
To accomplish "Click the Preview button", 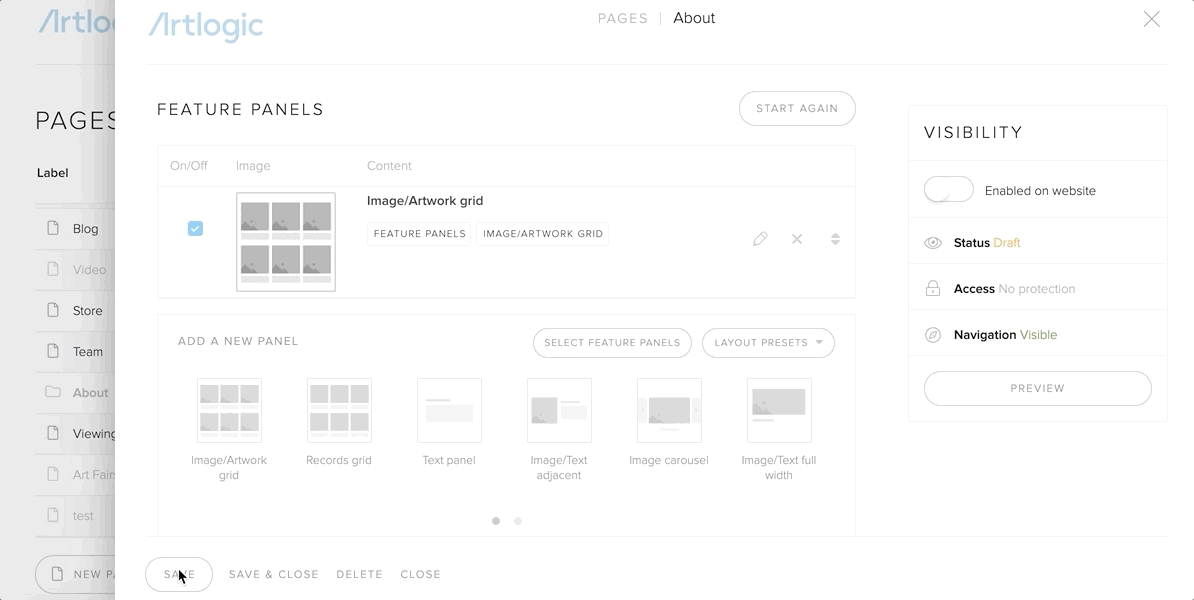I will point(1037,388).
